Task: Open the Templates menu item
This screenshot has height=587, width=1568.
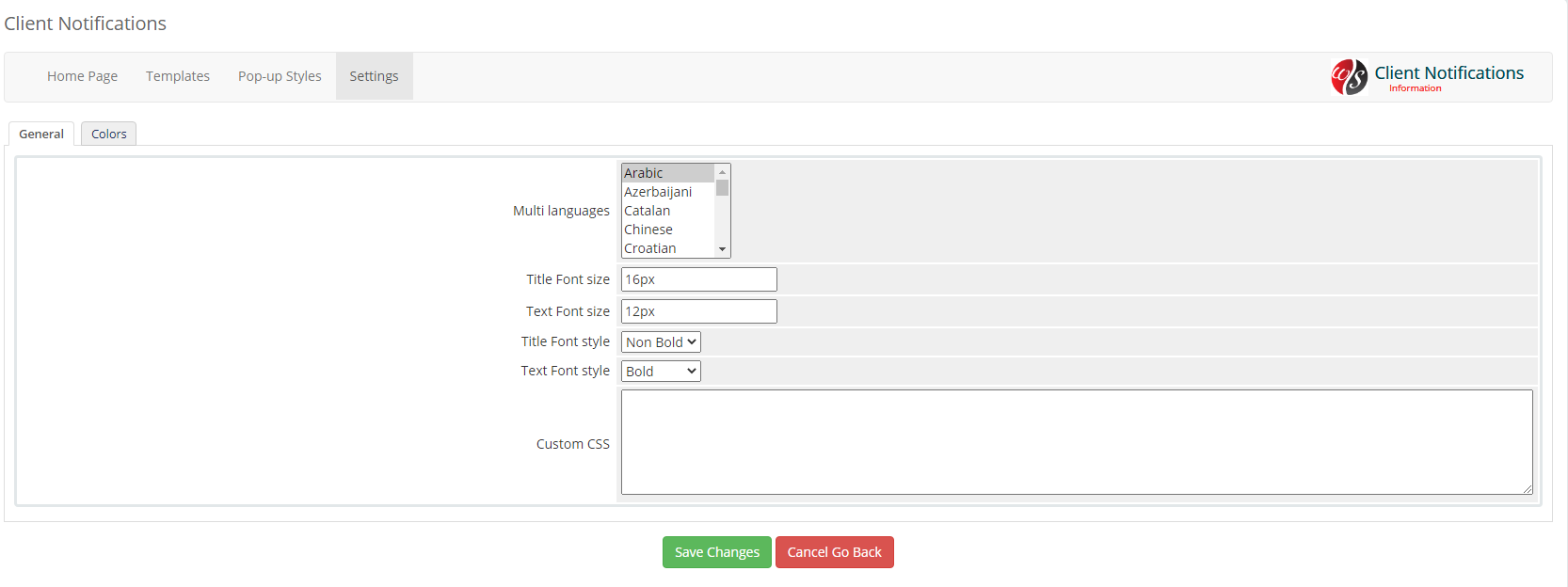Action: tap(178, 76)
